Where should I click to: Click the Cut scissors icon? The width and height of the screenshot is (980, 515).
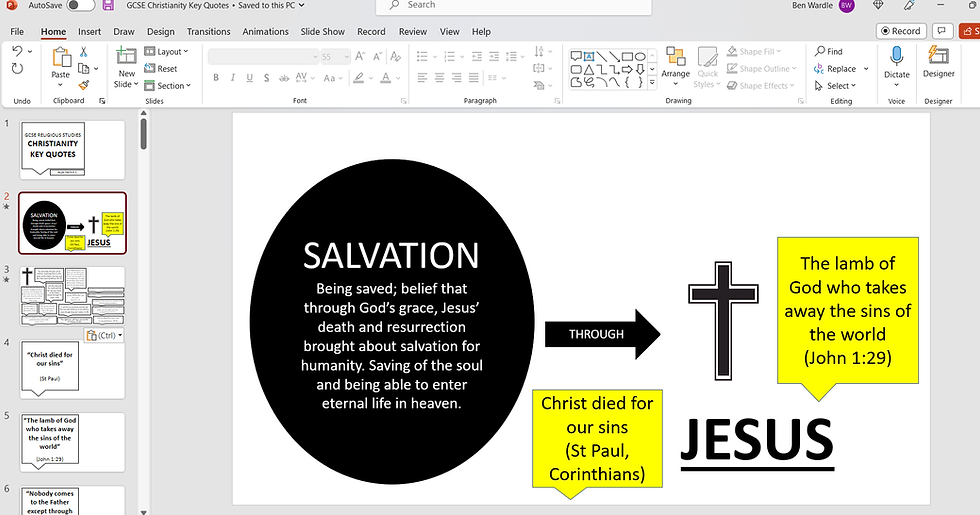click(x=84, y=52)
